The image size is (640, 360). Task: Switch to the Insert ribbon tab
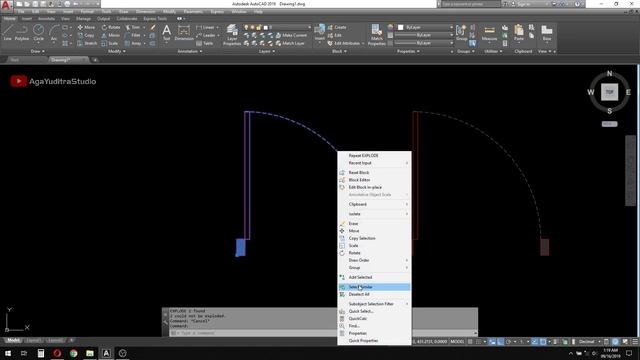coord(27,19)
